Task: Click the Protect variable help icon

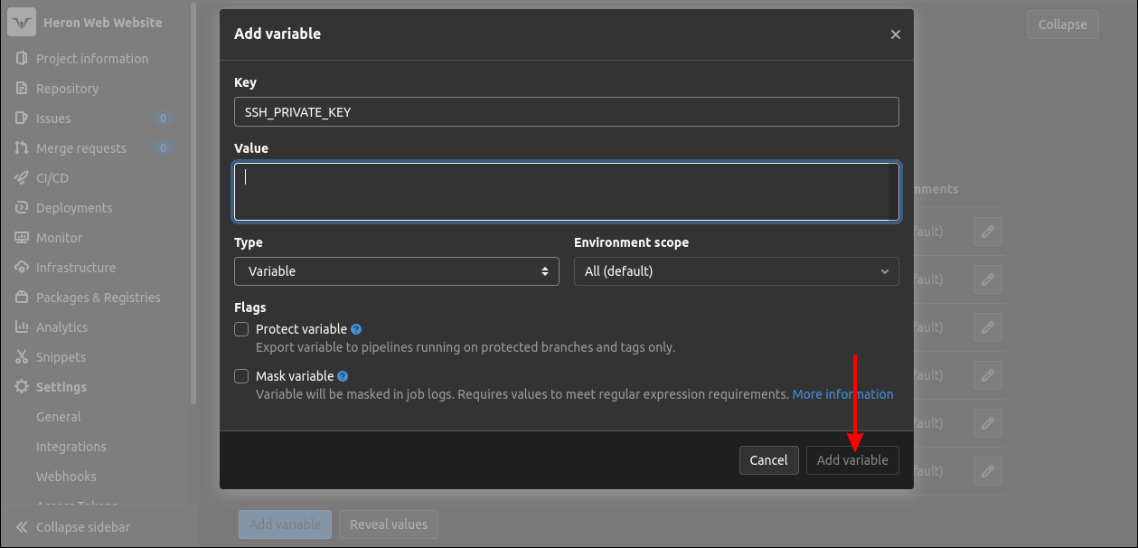Action: [x=356, y=330]
